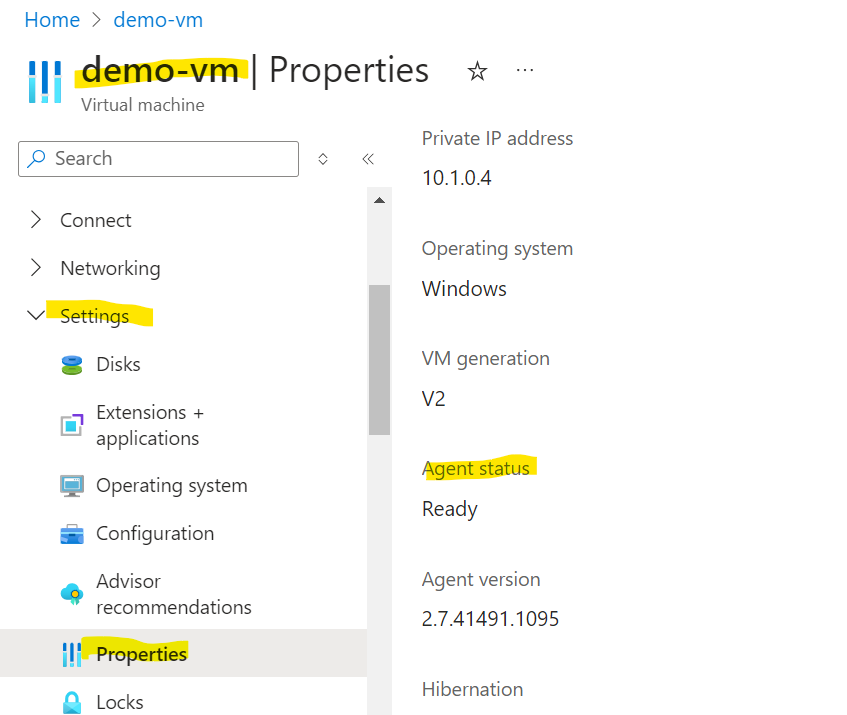Click the Locks padlock icon
847x715 pixels.
click(x=70, y=701)
